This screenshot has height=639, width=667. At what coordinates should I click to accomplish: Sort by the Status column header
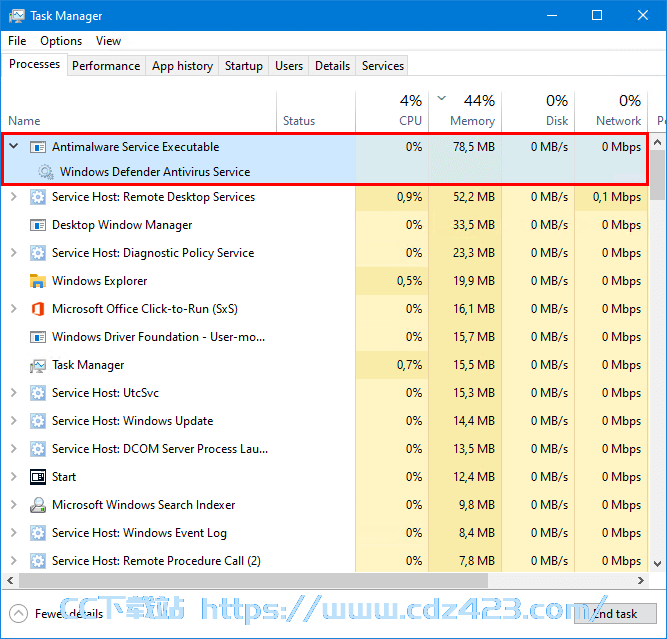click(x=316, y=111)
